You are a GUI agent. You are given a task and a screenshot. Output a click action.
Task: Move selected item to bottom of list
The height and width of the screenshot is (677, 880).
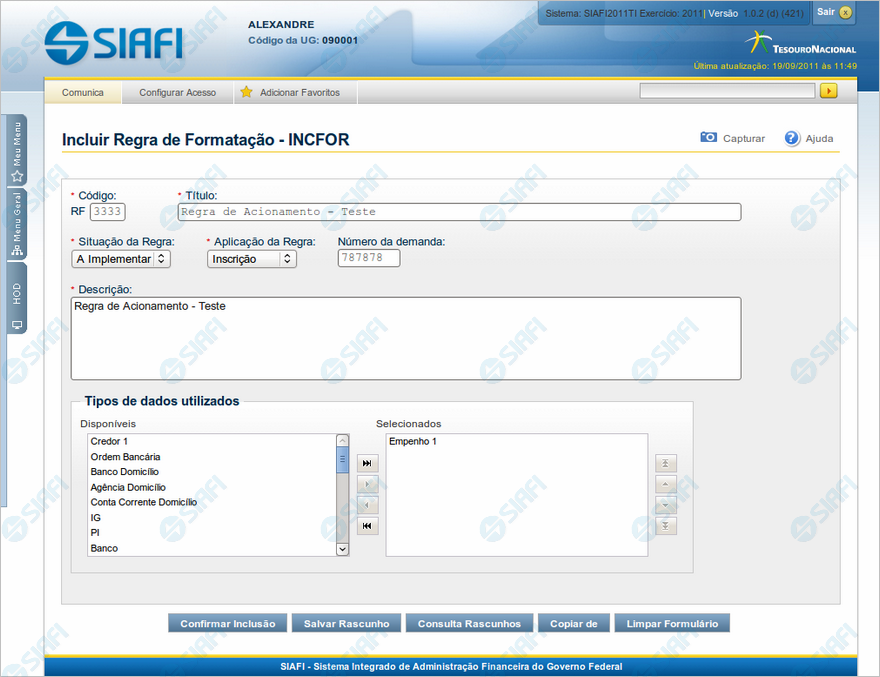(666, 526)
